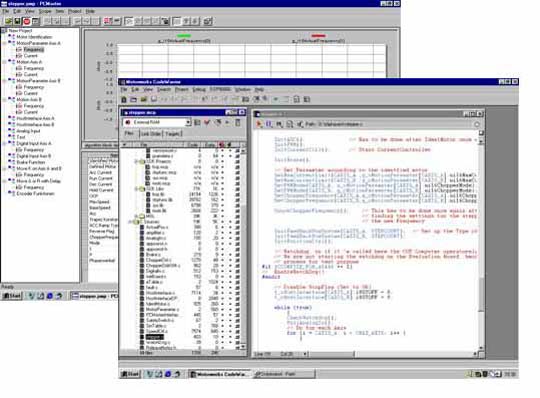The image size is (540, 398).
Task: Collapse Motion Axis B node in PCMaster tree
Action: (x=4, y=100)
